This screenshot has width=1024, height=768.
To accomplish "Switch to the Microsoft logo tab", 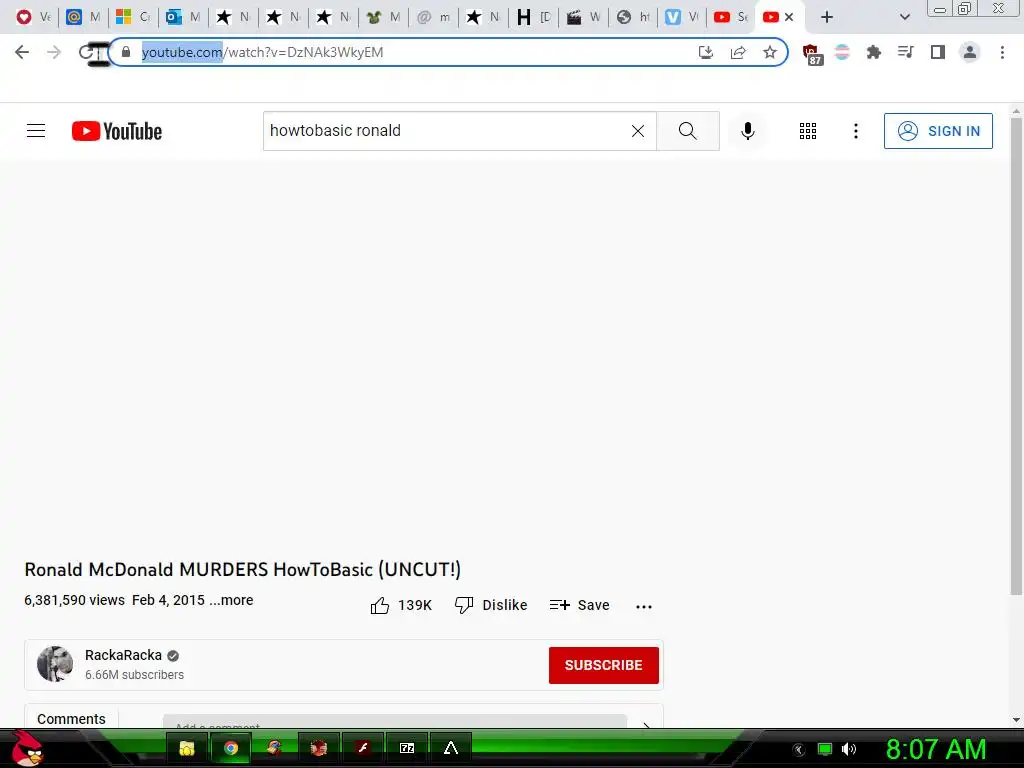I will pyautogui.click(x=133, y=17).
